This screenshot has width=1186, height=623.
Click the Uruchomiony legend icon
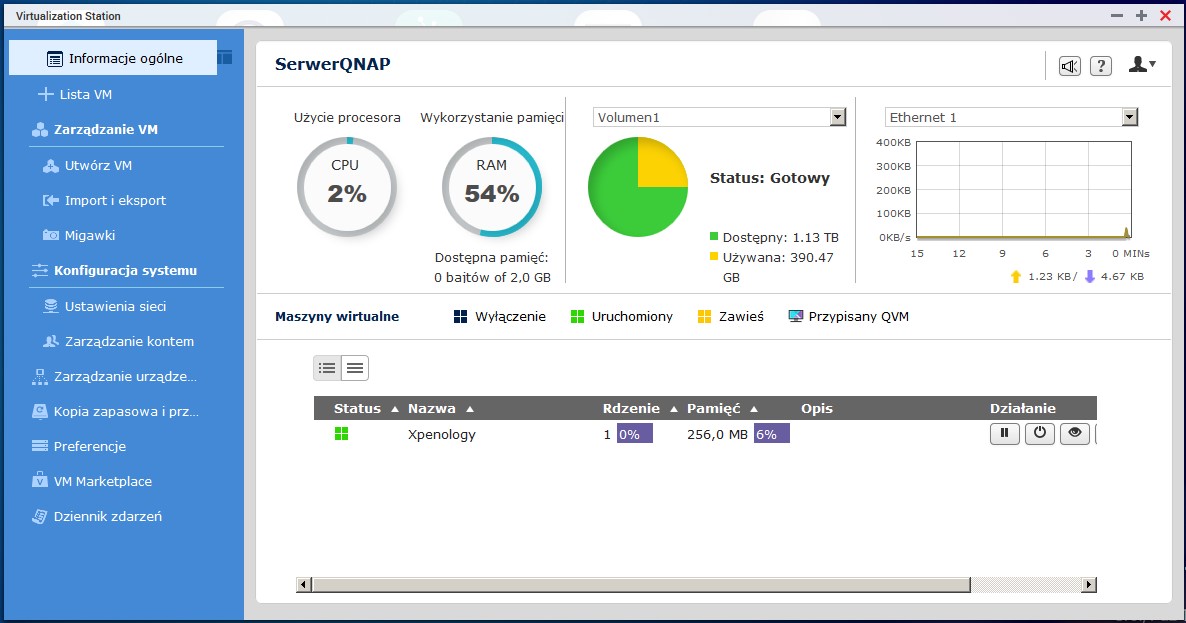click(577, 317)
